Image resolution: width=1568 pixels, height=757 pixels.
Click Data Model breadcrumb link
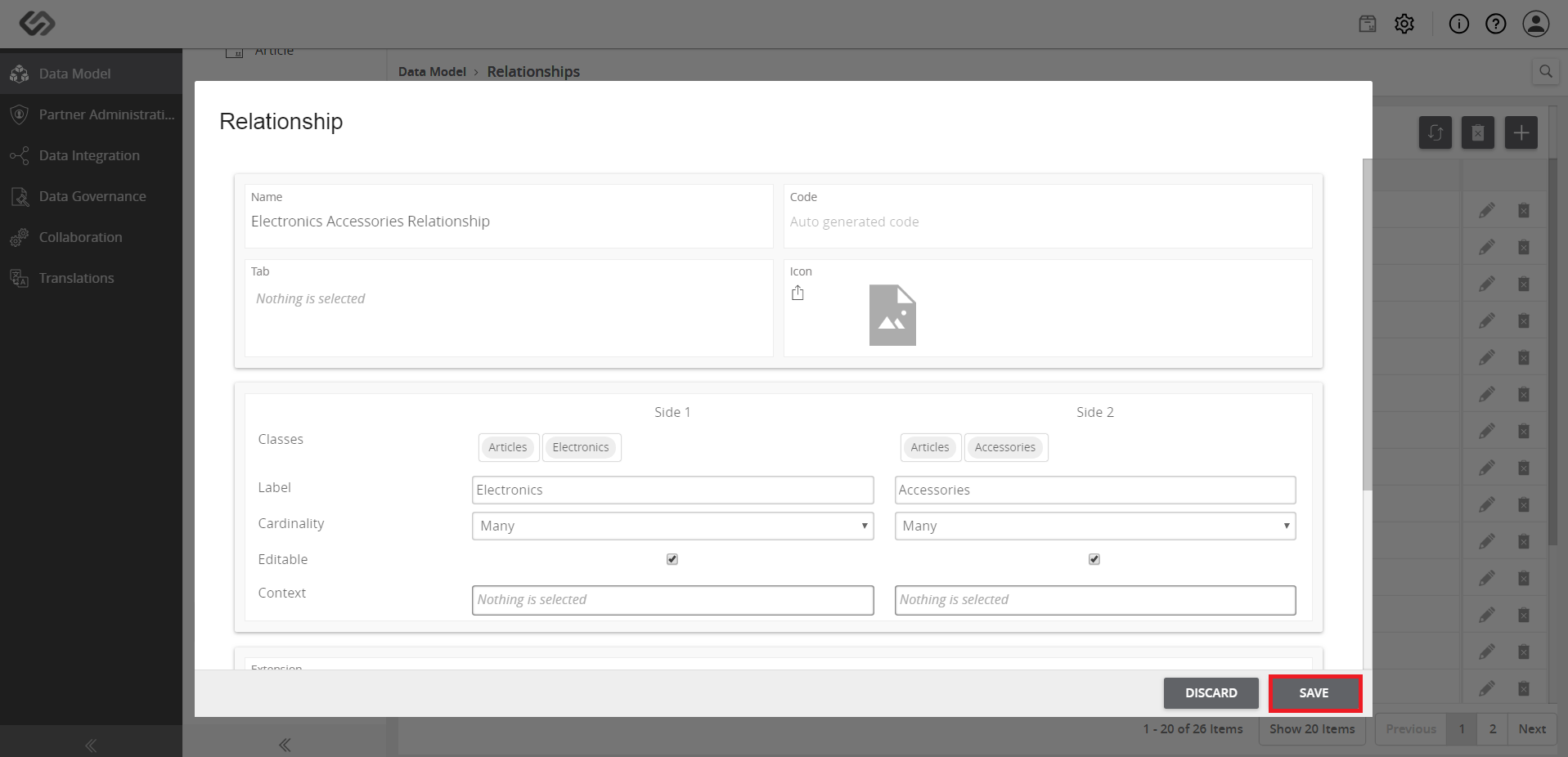pyautogui.click(x=432, y=72)
